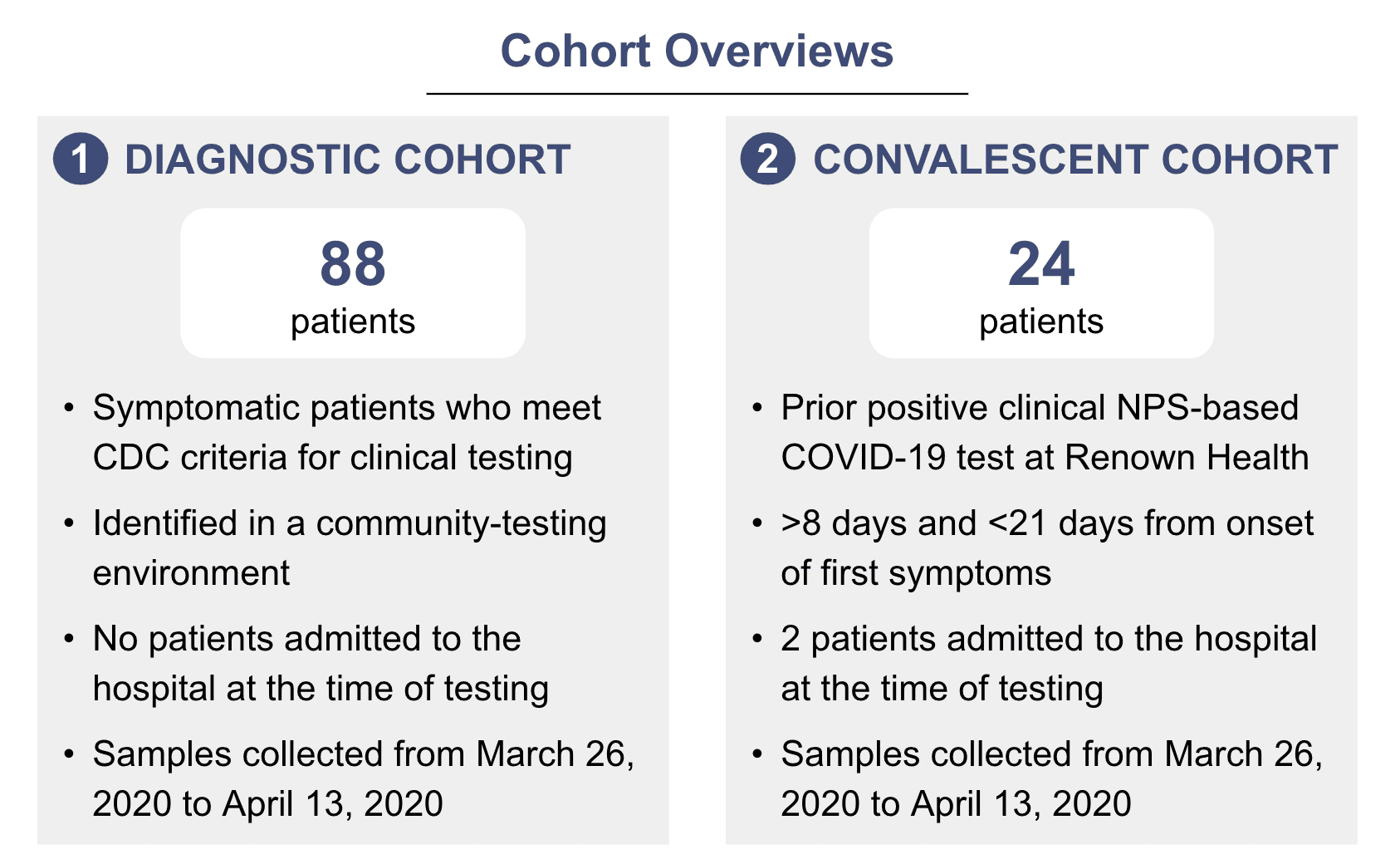Click the "No patients admitted" bullet text

point(320,663)
